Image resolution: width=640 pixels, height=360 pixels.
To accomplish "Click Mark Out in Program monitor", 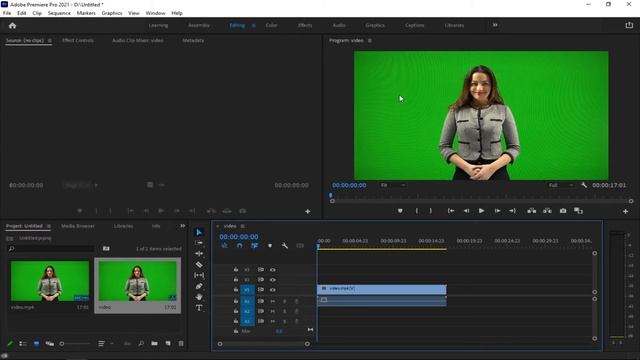I will pyautogui.click(x=431, y=211).
